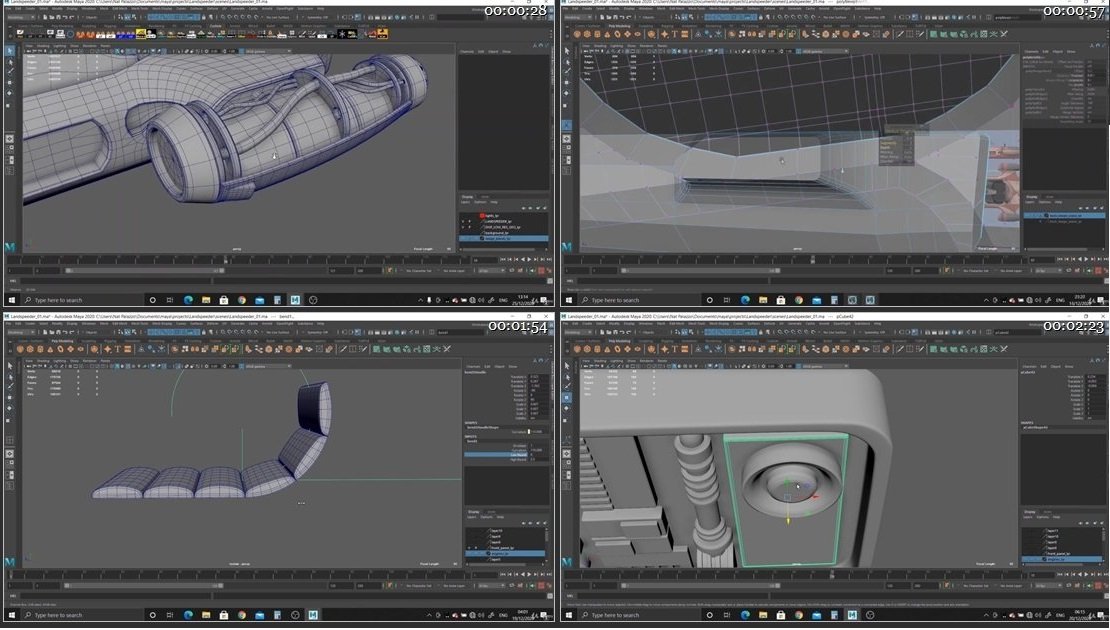Create a polygon plane in 00:02:23 frame shelf
Viewport: 1110px width, 630px height.
(x=627, y=349)
